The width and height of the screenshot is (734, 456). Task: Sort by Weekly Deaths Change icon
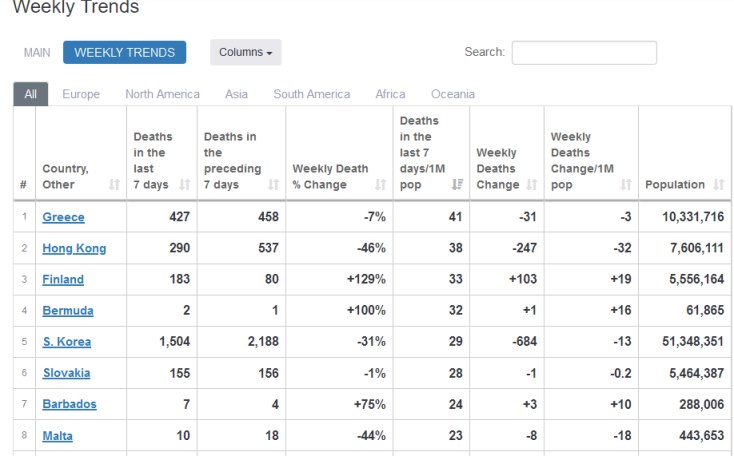tap(531, 185)
